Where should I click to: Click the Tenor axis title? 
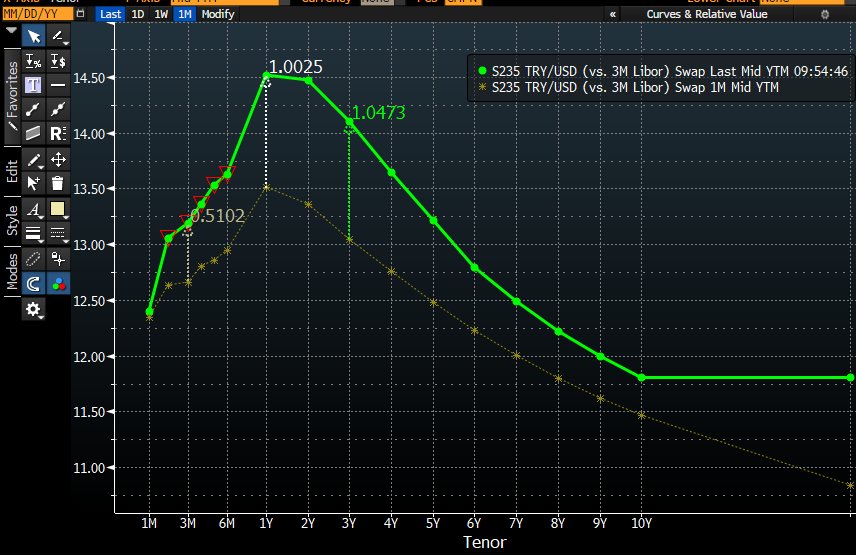tap(485, 542)
